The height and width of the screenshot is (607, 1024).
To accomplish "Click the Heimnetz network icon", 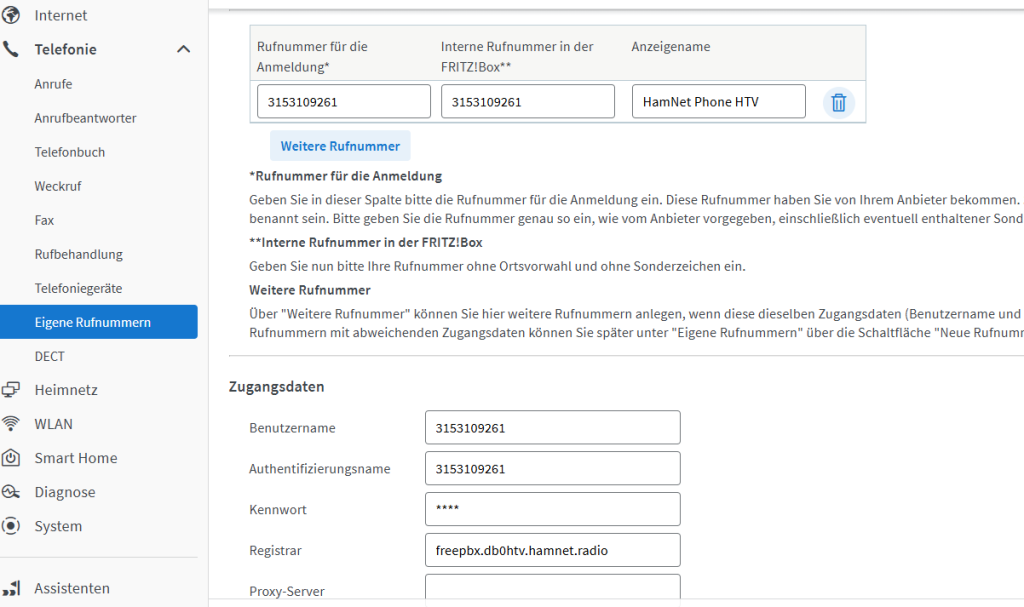I will tap(12, 390).
